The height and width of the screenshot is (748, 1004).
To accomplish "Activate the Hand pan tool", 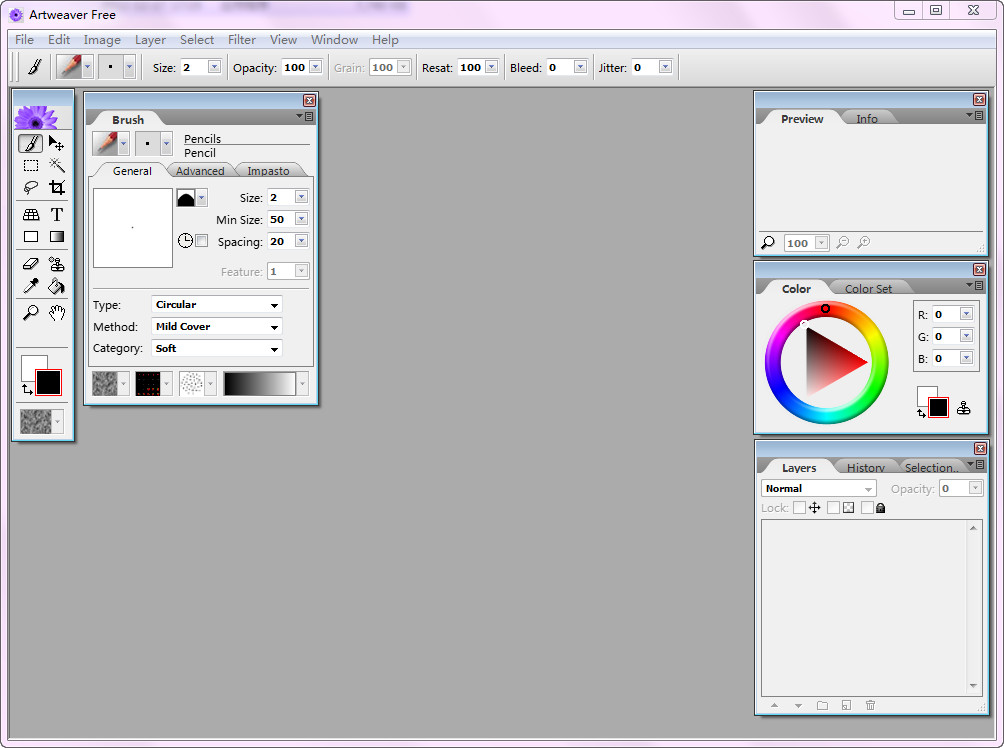I will (x=57, y=313).
